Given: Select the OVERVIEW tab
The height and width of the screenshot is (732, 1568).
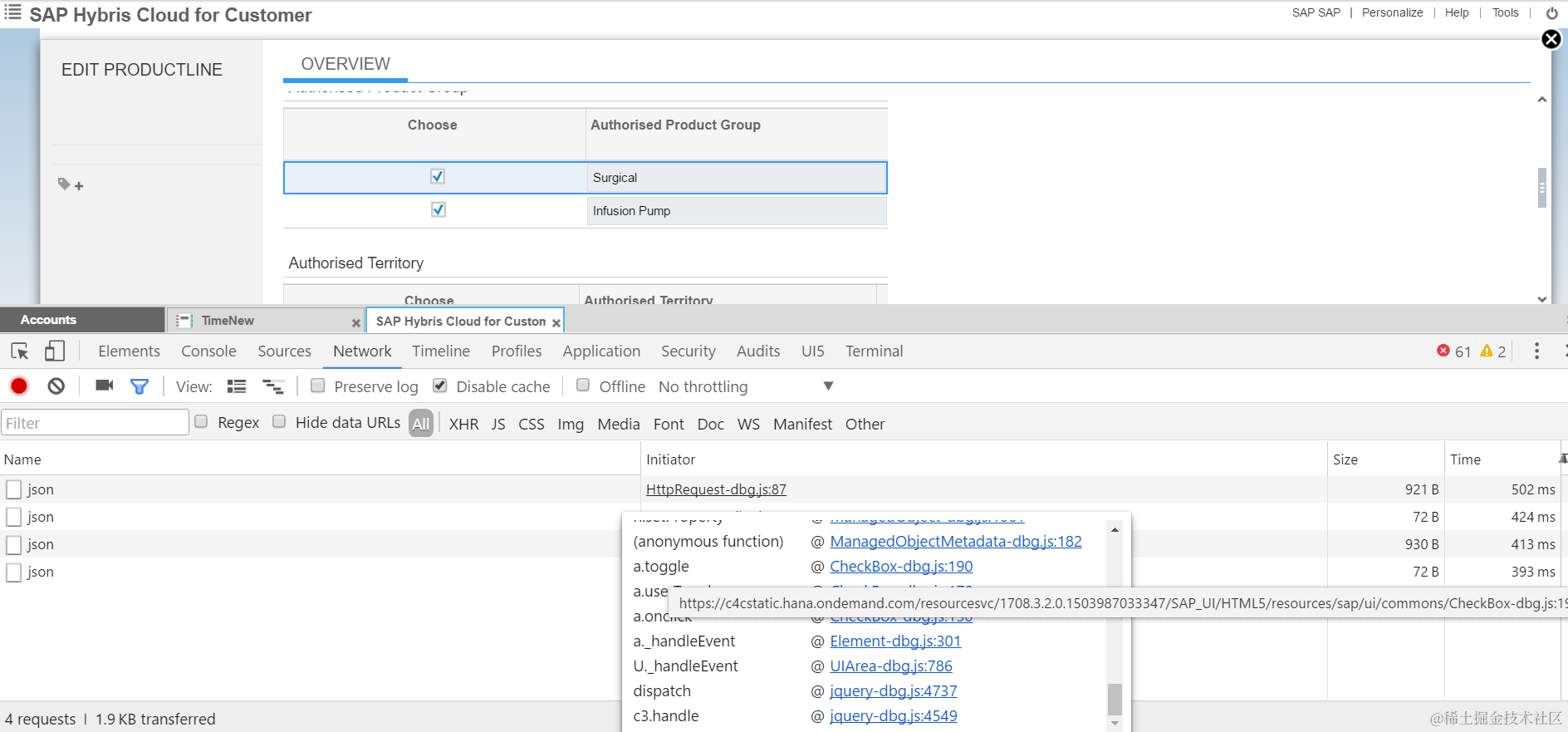Looking at the screenshot, I should [345, 64].
